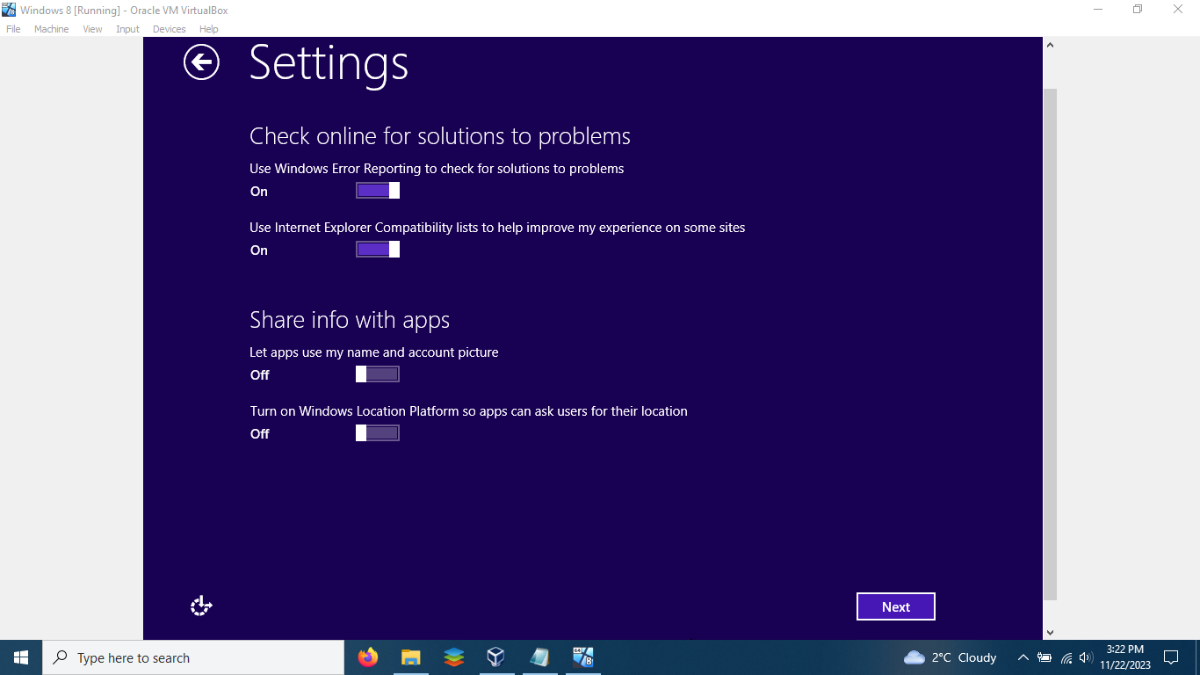Open File Explorer from the taskbar
This screenshot has width=1200, height=675.
[411, 657]
